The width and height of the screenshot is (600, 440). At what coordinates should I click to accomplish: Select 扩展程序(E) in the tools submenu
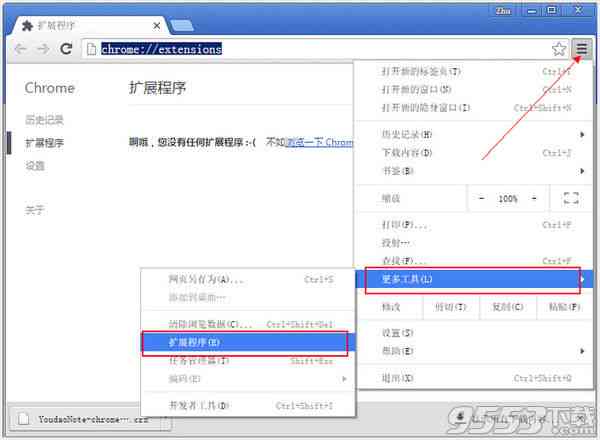(x=249, y=342)
